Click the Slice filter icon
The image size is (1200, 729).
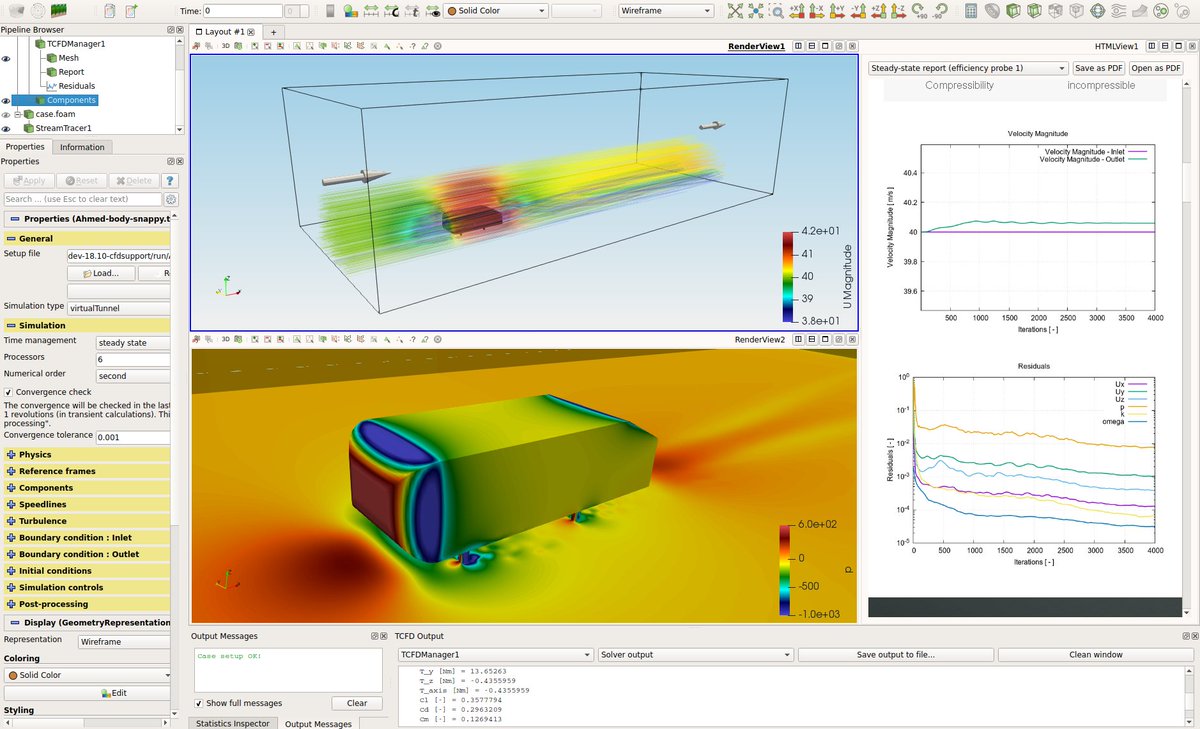[x=1033, y=11]
